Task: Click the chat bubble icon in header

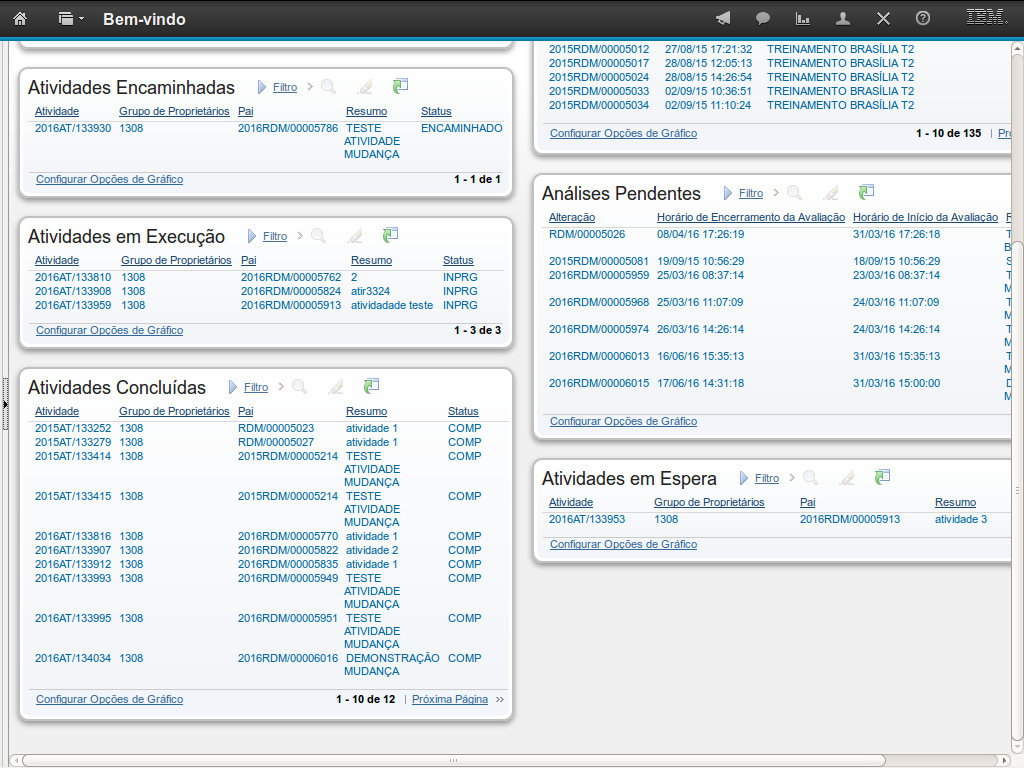Action: click(763, 18)
